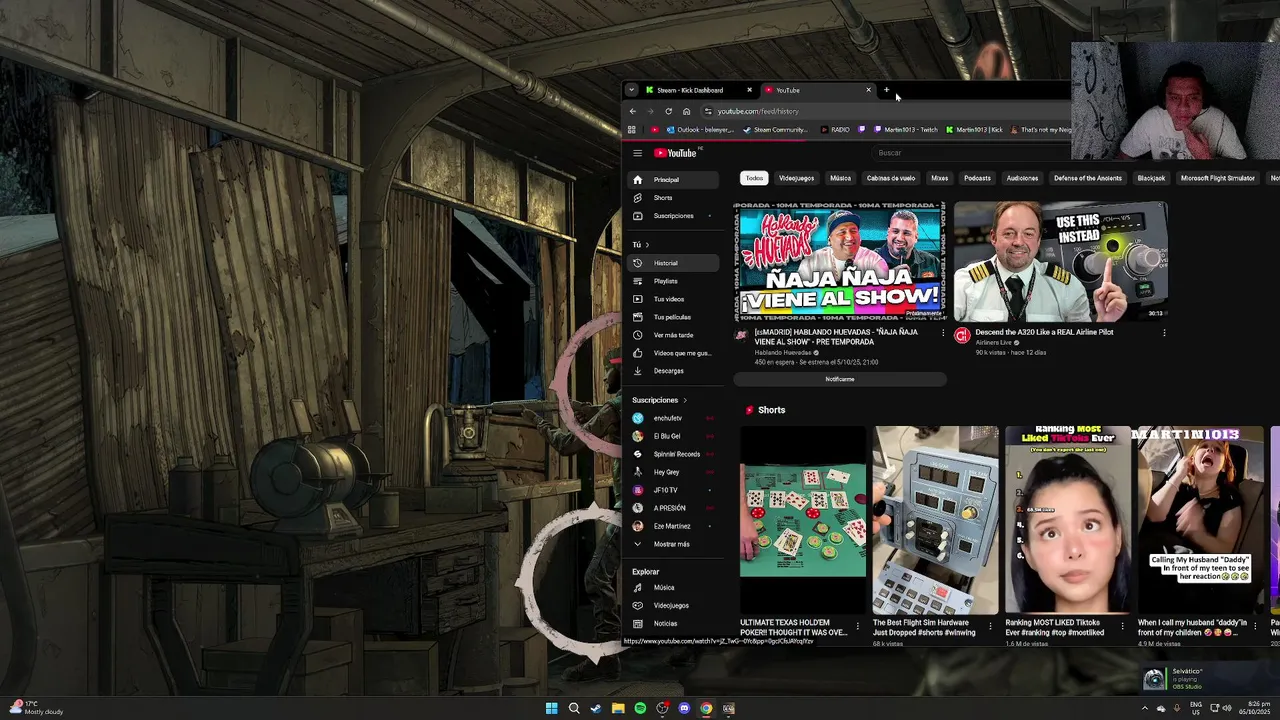1280x720 pixels.
Task: Select the Mixes filter chip
Action: tap(939, 178)
